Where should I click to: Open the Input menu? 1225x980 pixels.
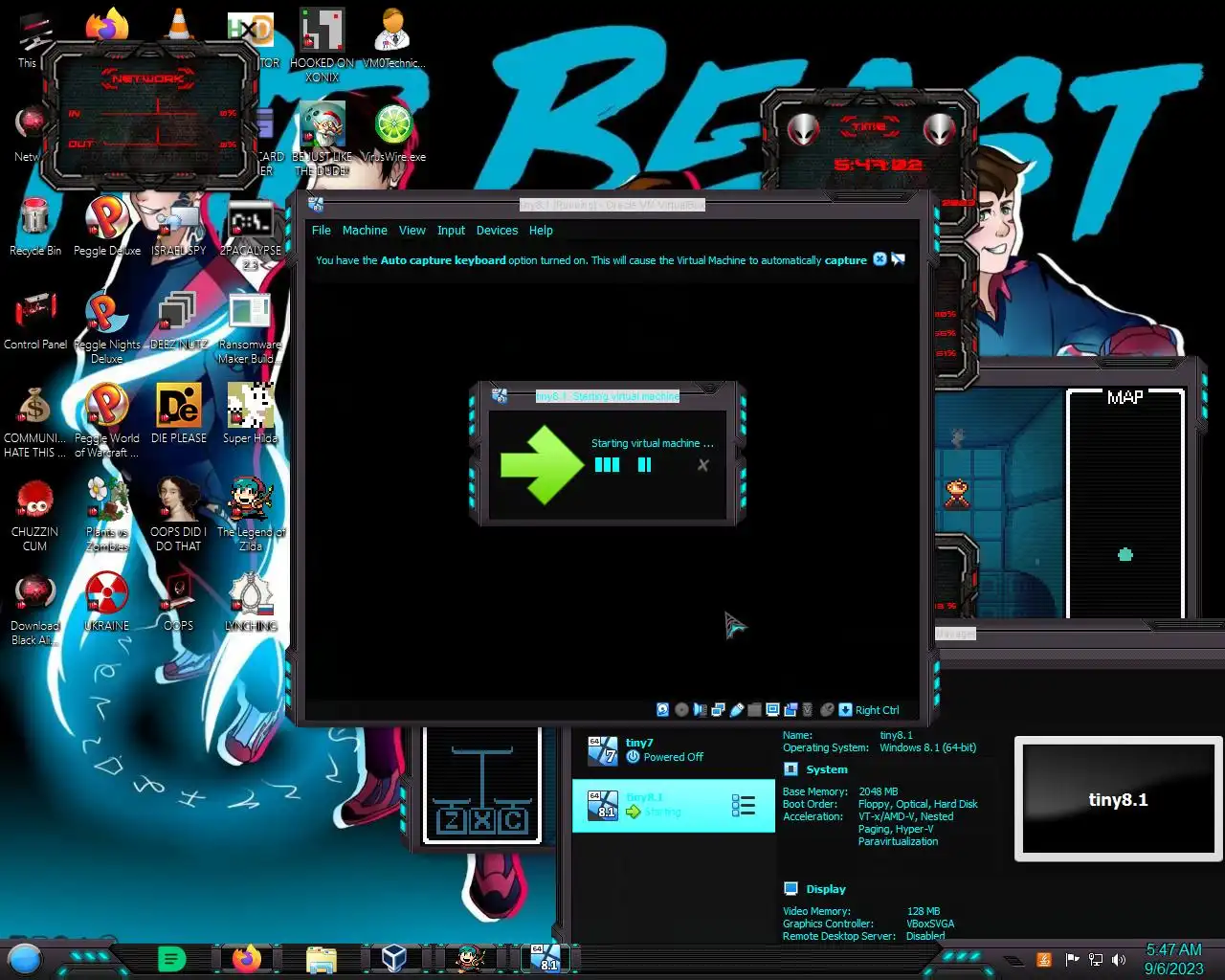(x=451, y=231)
